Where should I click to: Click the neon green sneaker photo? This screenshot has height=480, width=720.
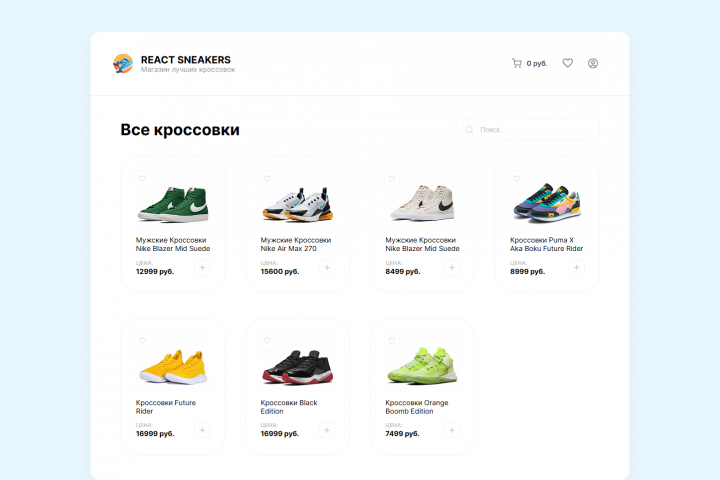pyautogui.click(x=422, y=366)
